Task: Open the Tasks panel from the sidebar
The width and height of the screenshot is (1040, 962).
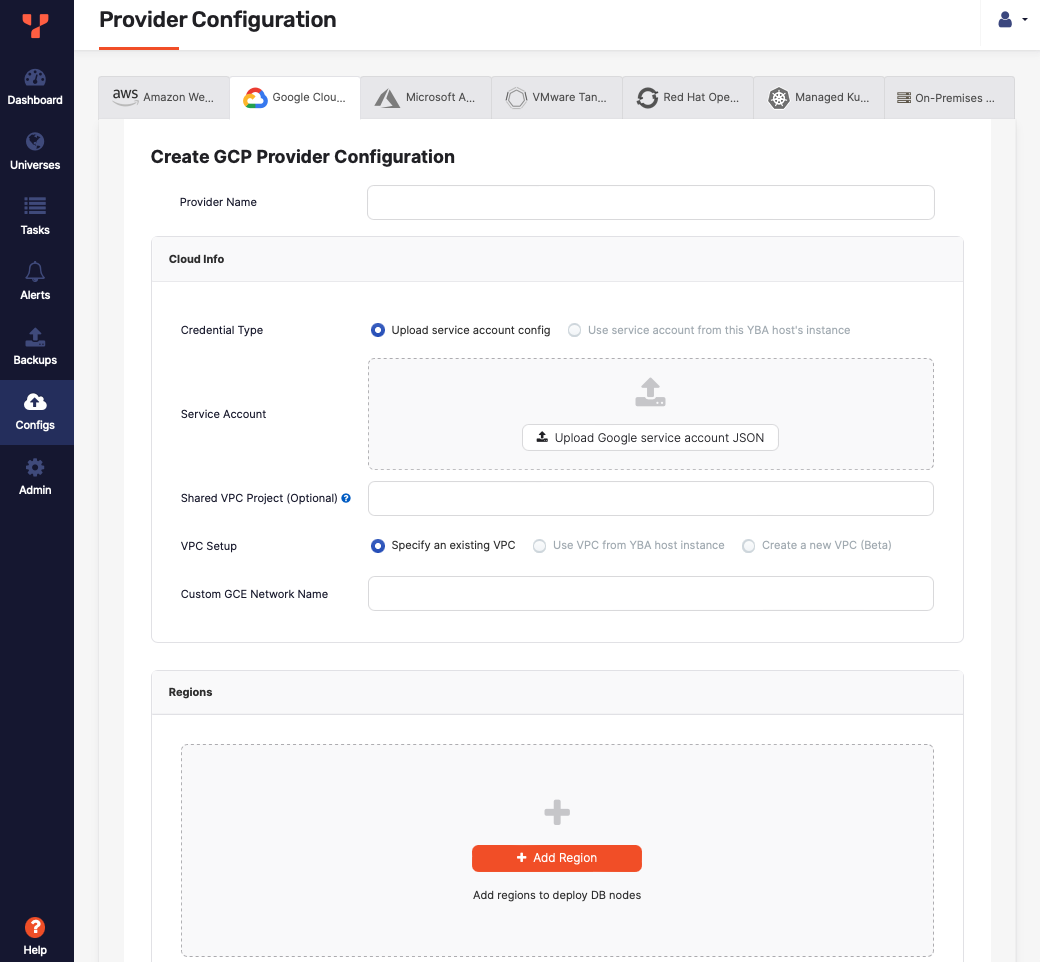Action: pos(35,218)
